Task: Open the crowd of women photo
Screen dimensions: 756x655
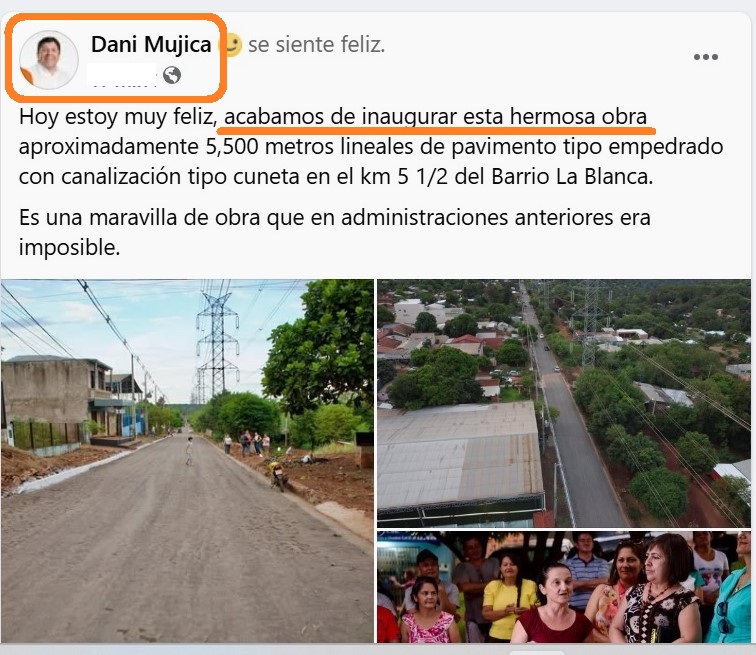Action: [564, 587]
